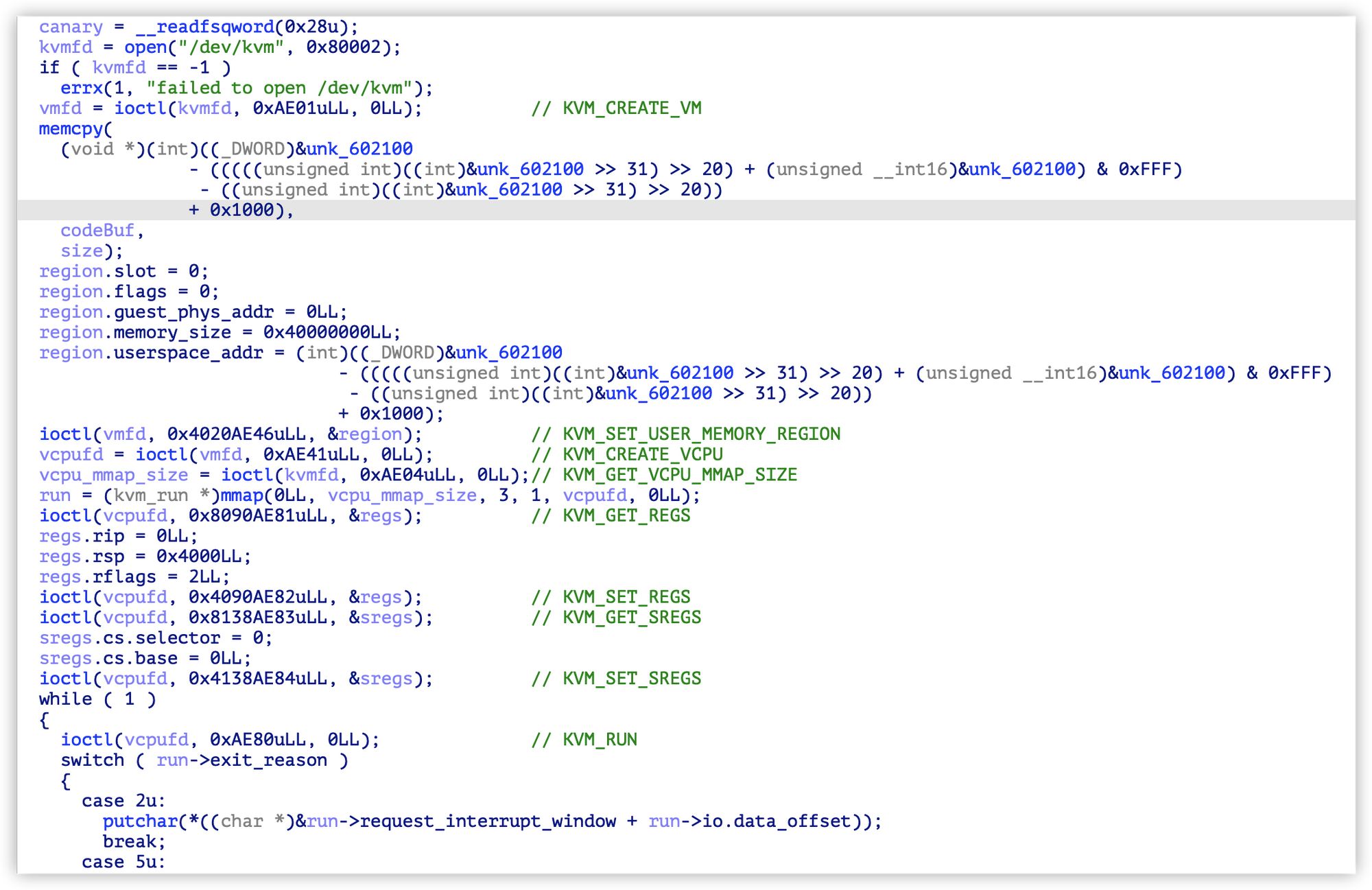The width and height of the screenshot is (1372, 890).
Task: Click the kvm_run type cast
Action: (150, 495)
